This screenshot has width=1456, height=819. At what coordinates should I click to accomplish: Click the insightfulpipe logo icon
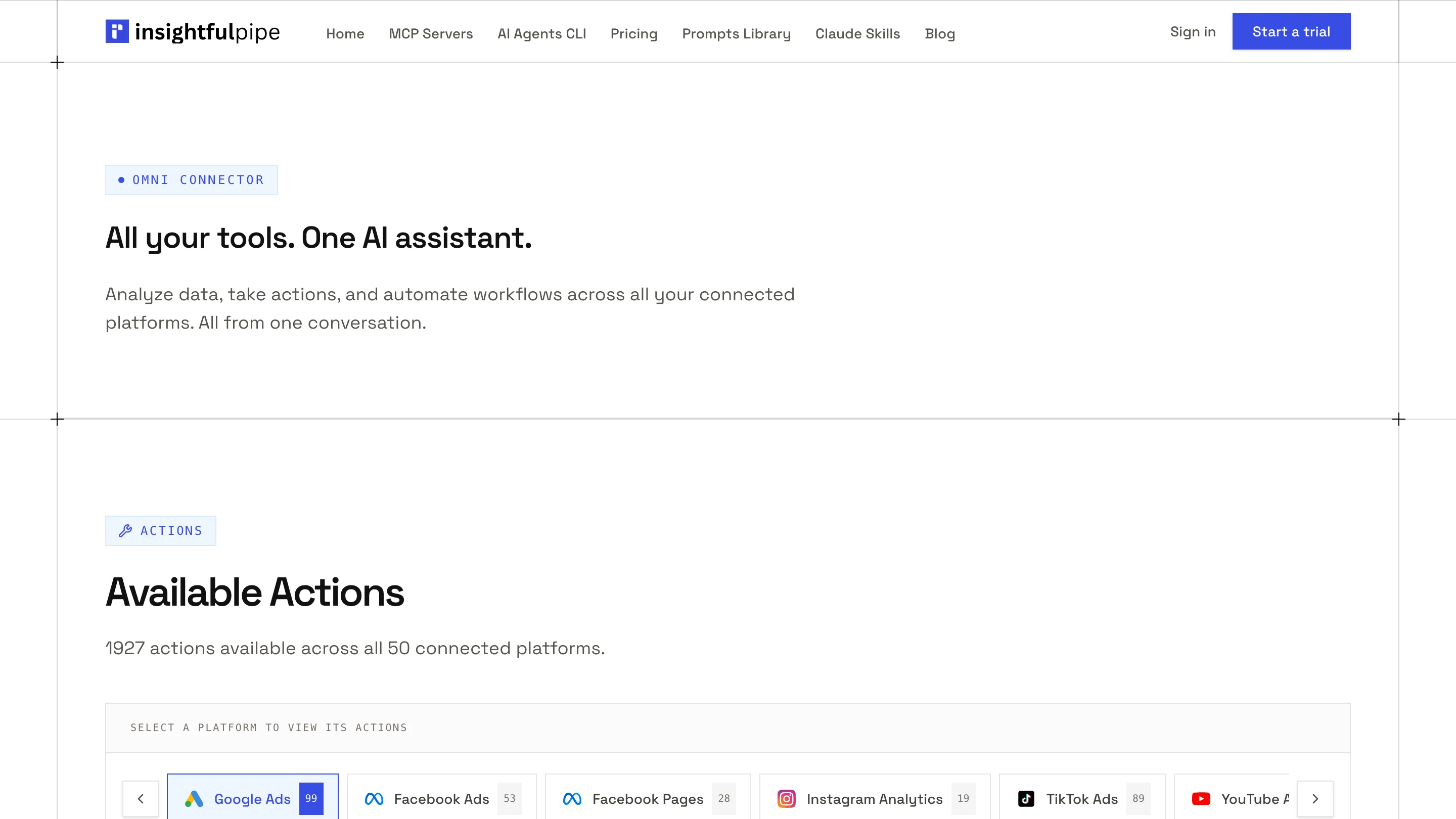pos(117,32)
